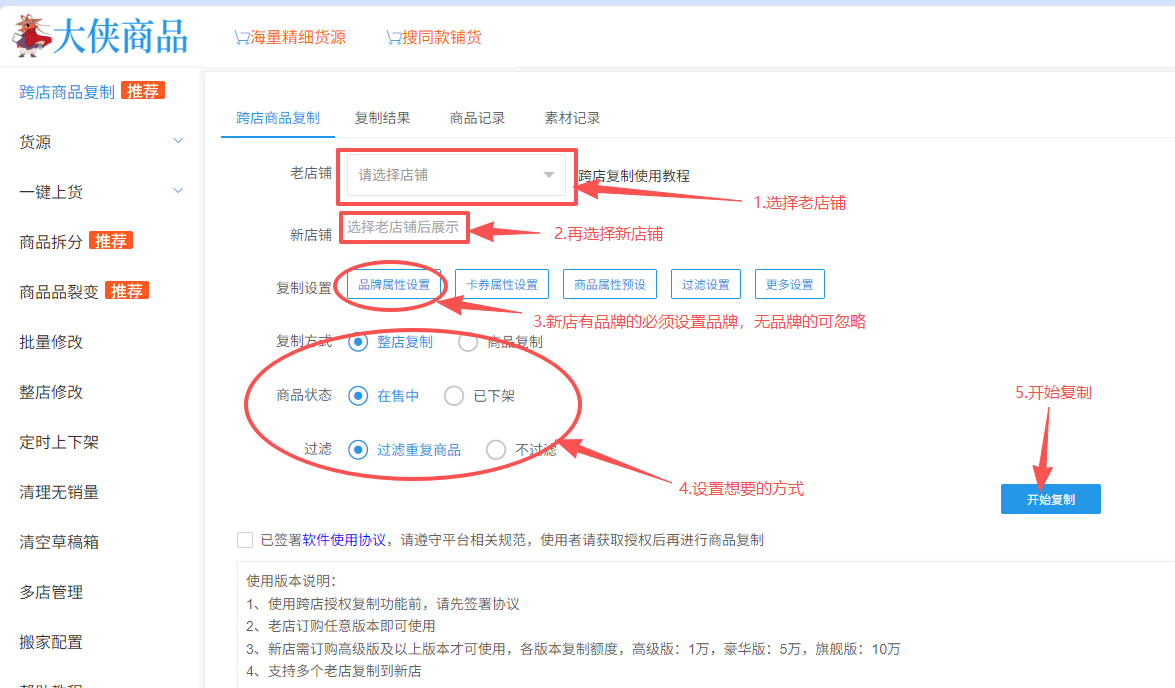The width and height of the screenshot is (1175, 688).
Task: Open 搜同款铺货 cart link
Action: coord(434,37)
